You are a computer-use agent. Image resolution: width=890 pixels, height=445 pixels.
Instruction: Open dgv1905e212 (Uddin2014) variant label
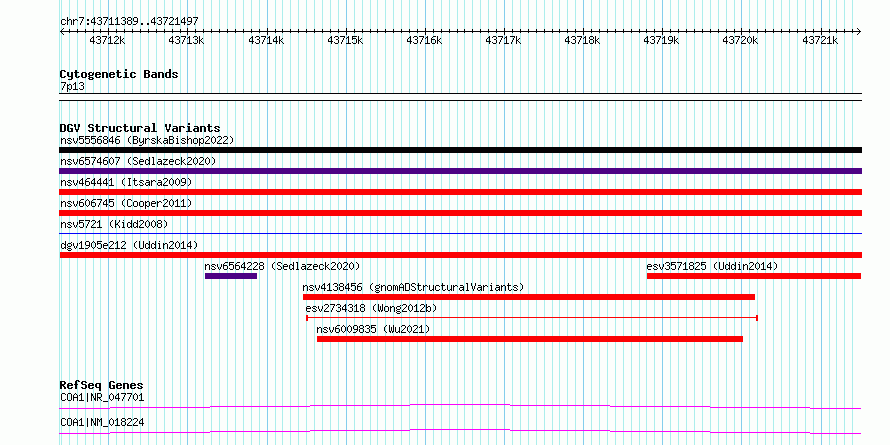tap(129, 245)
